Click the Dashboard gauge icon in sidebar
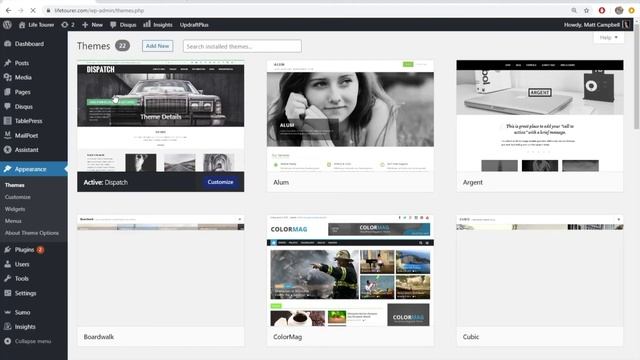The width and height of the screenshot is (640, 360). (7, 44)
